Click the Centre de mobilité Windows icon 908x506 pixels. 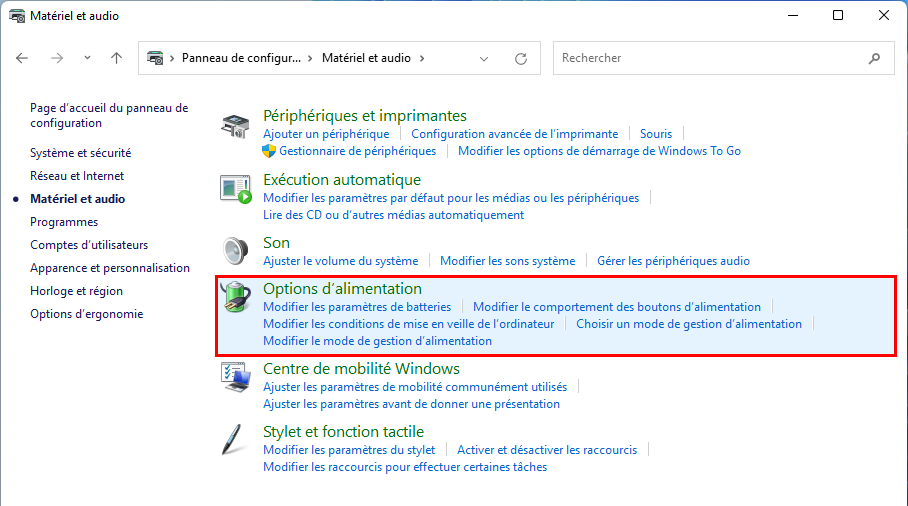coord(236,377)
